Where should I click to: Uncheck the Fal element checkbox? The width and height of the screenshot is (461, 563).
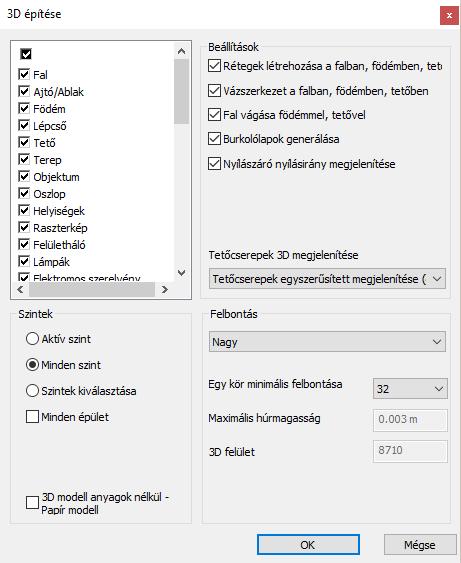pos(24,74)
